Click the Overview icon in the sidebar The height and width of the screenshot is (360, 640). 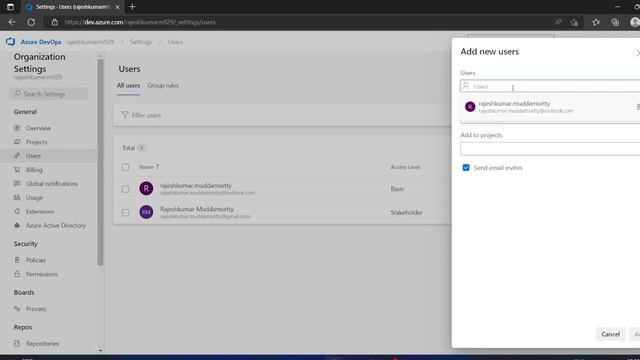(17, 128)
